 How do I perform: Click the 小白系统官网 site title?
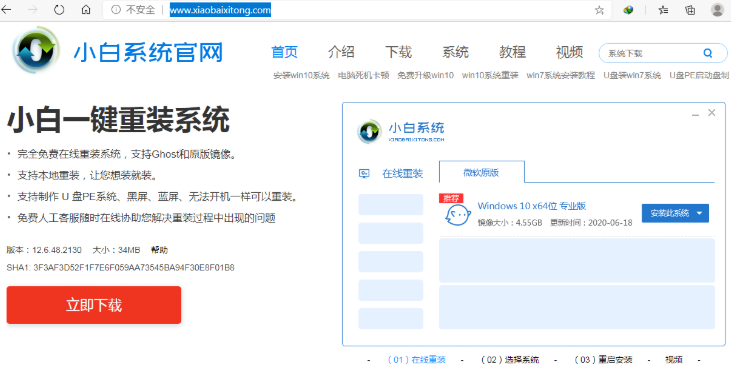148,53
